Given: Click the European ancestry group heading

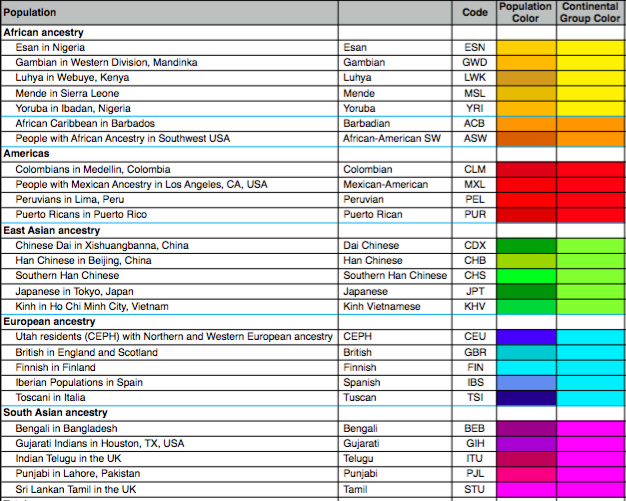Looking at the screenshot, I should [49, 322].
